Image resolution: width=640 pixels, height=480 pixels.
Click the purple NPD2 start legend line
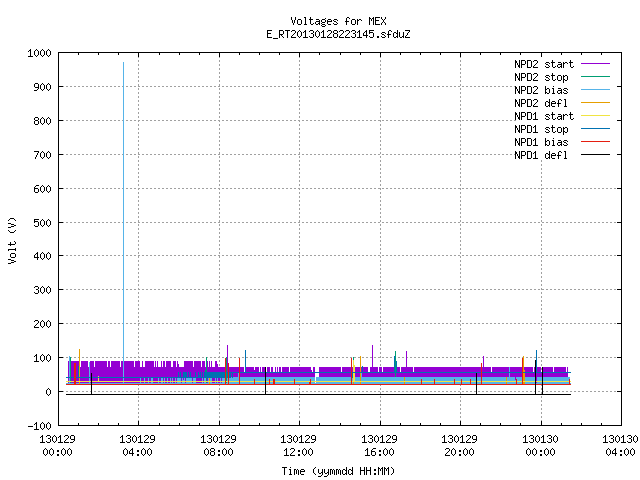point(596,64)
